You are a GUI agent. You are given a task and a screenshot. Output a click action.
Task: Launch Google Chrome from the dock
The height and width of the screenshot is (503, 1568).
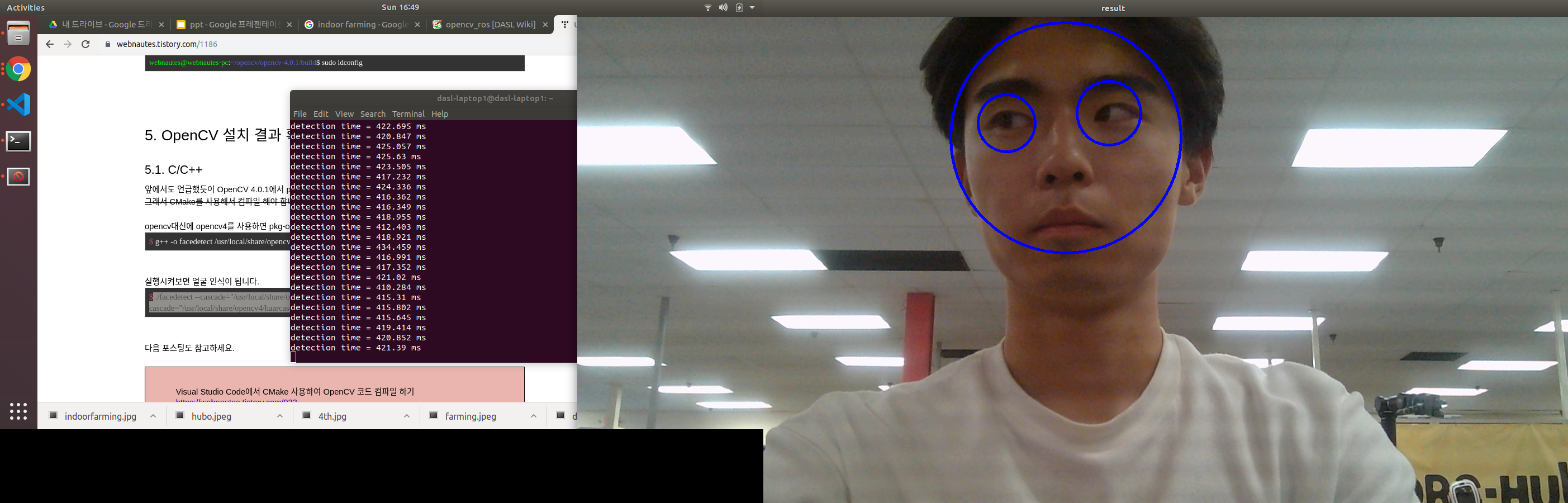click(18, 69)
